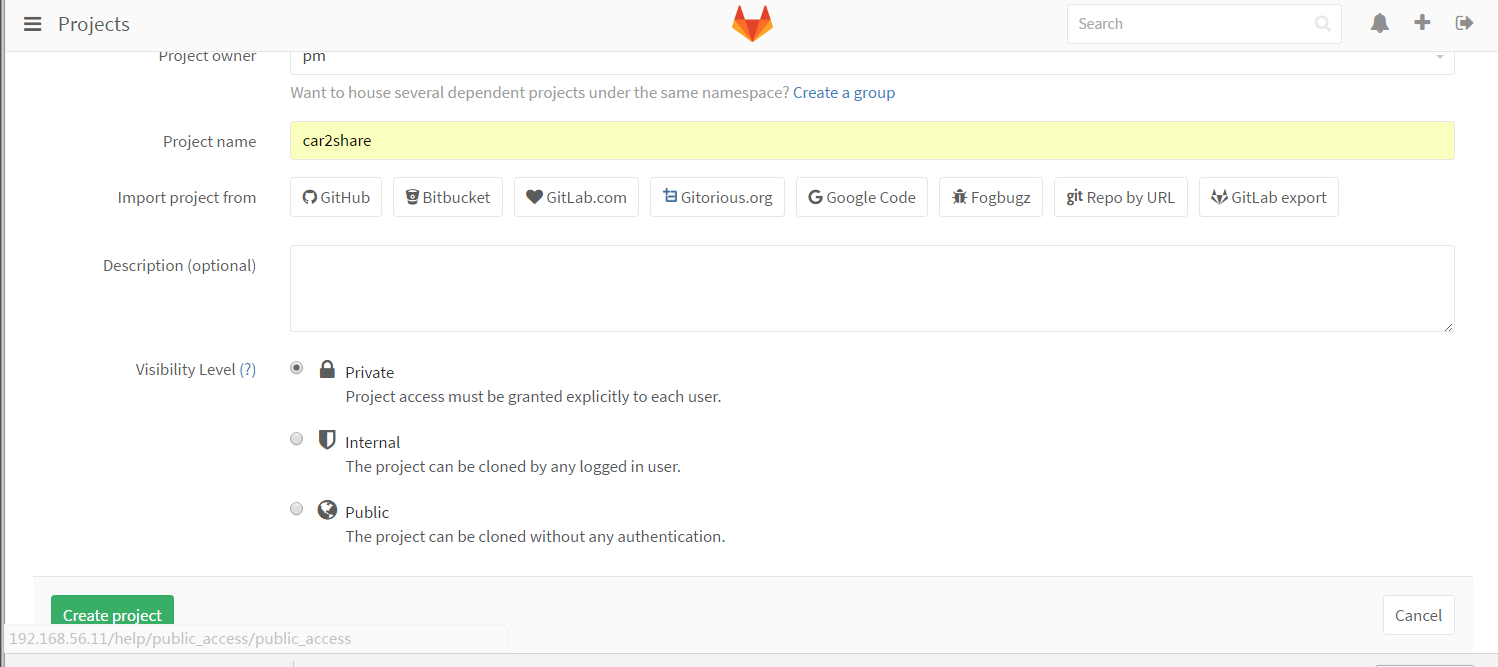Viewport: 1498px width, 667px height.
Task: Click the plus icon for new project
Action: pos(1422,23)
